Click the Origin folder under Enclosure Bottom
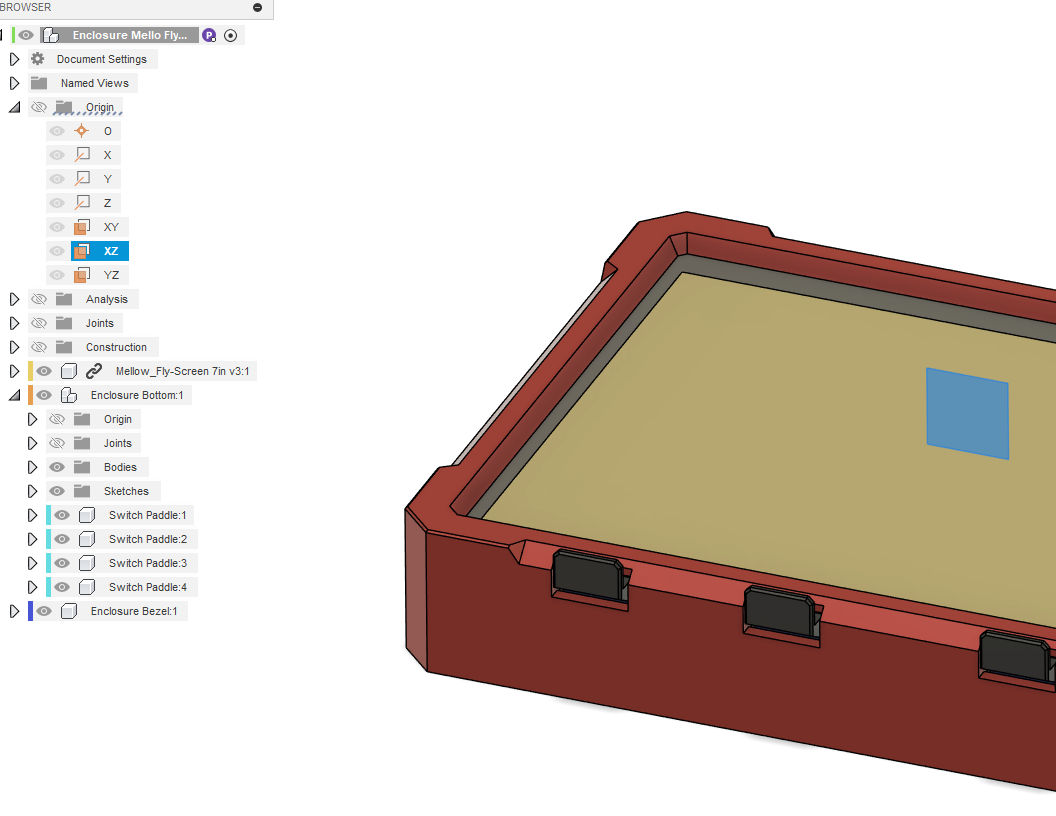The width and height of the screenshot is (1056, 816). tap(82, 419)
